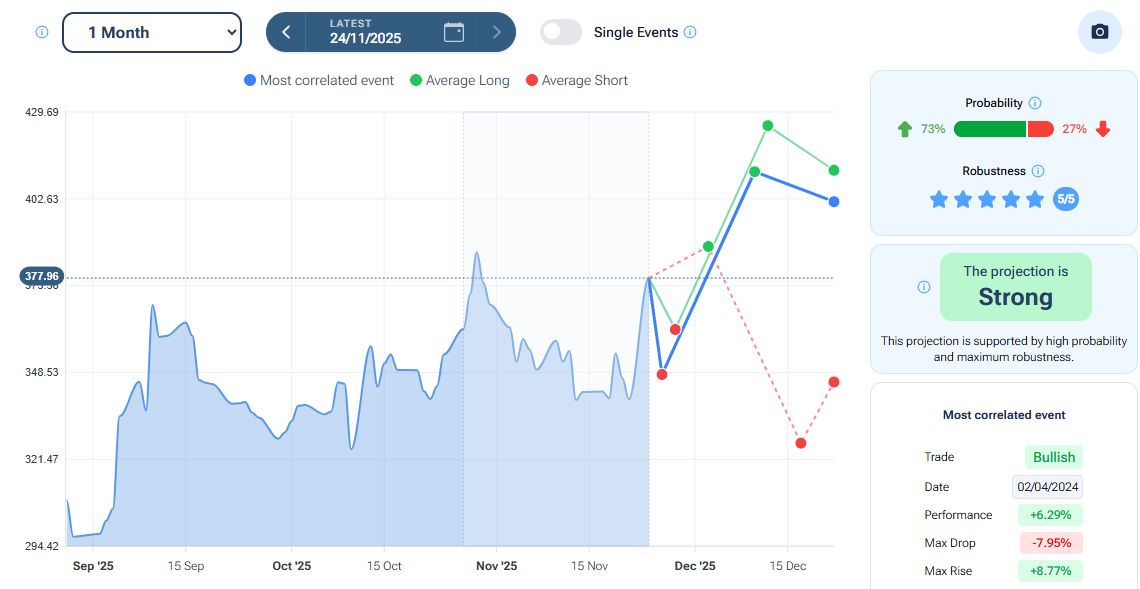The image size is (1140, 589).
Task: Enable the Single Events toggle
Action: coord(561,32)
